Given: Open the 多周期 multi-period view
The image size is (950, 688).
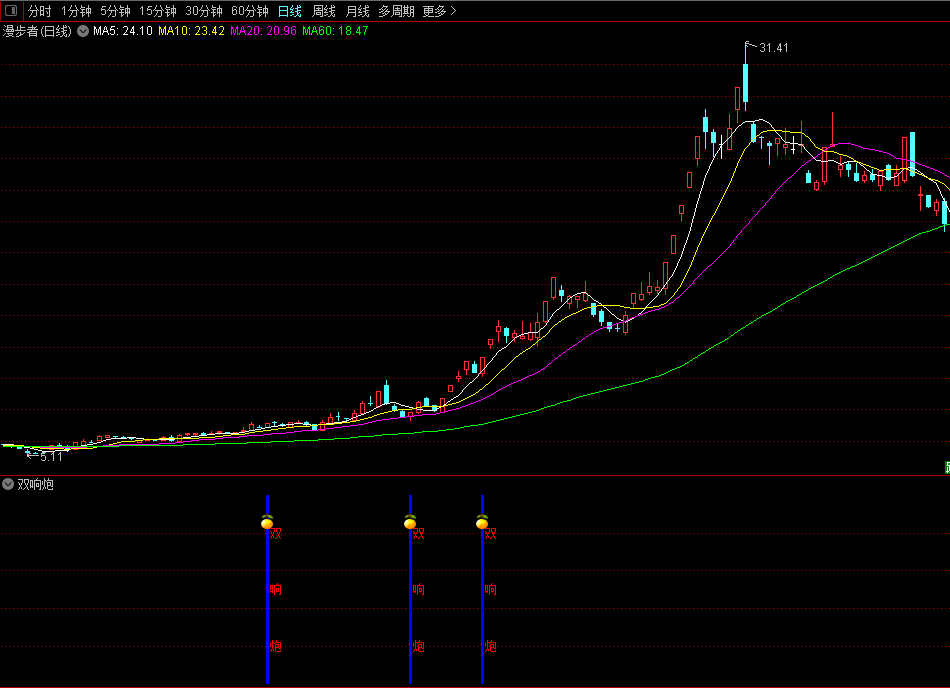Looking at the screenshot, I should click(x=396, y=11).
